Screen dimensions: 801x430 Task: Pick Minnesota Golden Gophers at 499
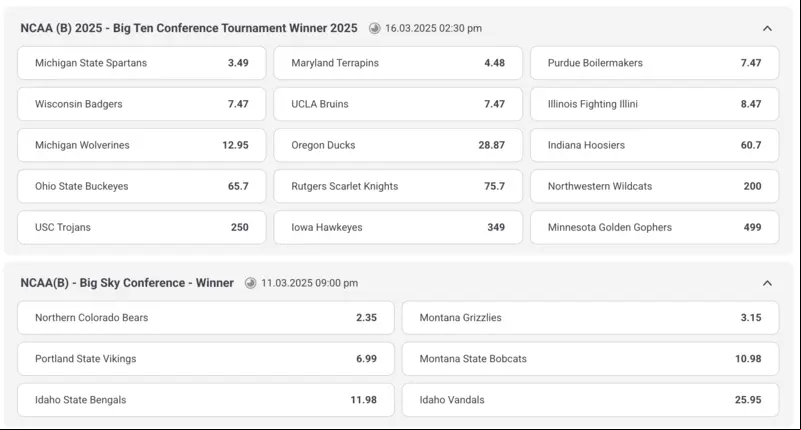click(654, 227)
